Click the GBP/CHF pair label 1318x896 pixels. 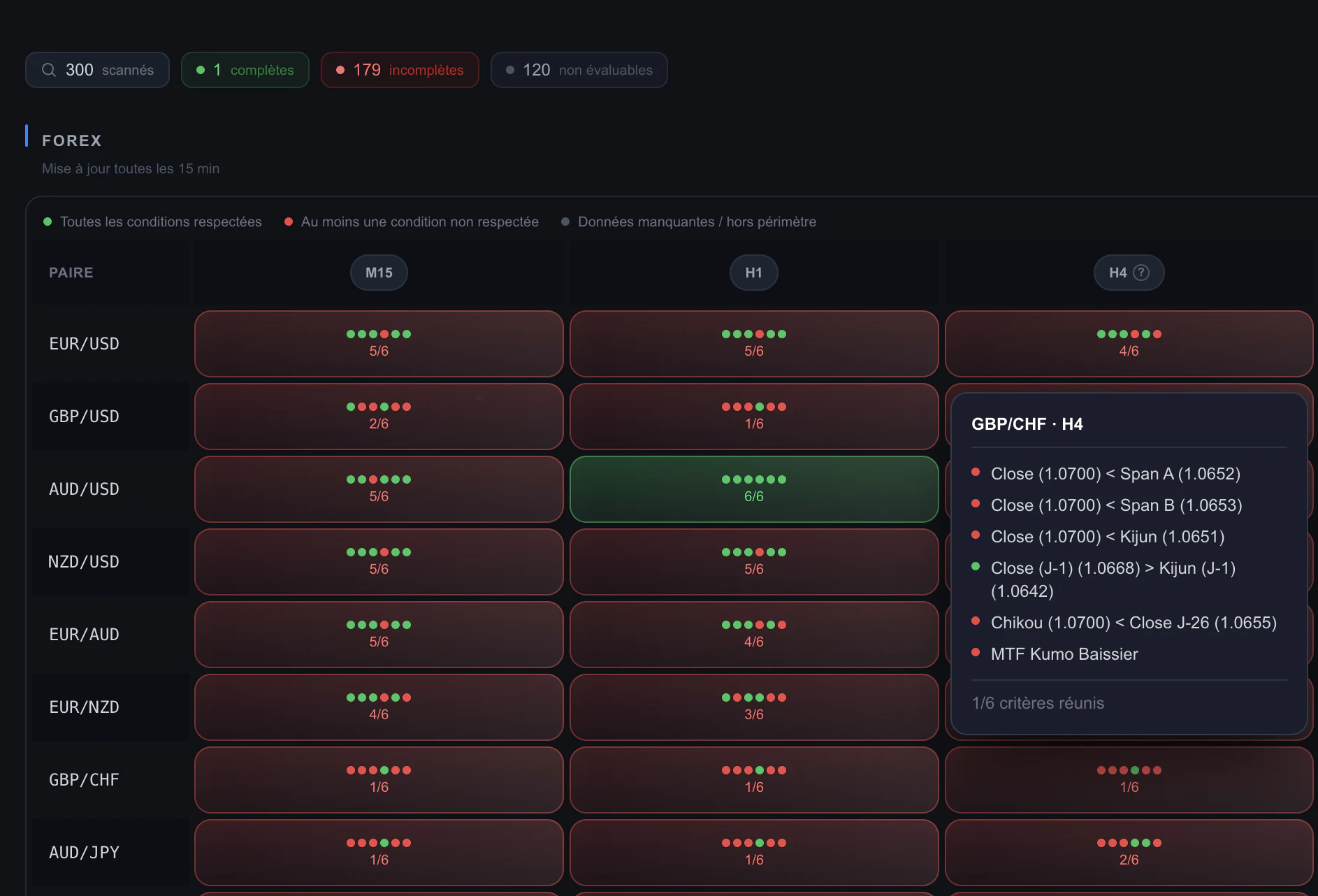click(x=84, y=780)
